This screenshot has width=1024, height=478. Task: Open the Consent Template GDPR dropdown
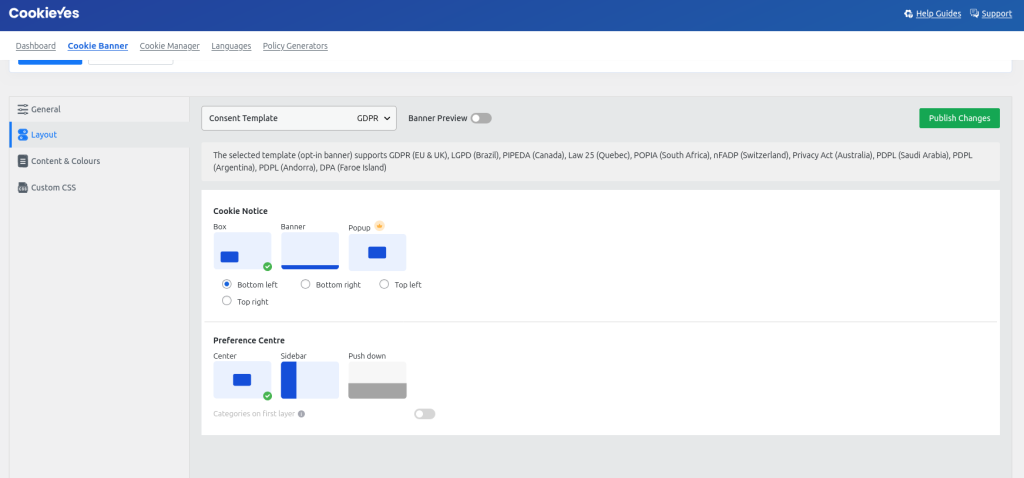click(x=299, y=118)
